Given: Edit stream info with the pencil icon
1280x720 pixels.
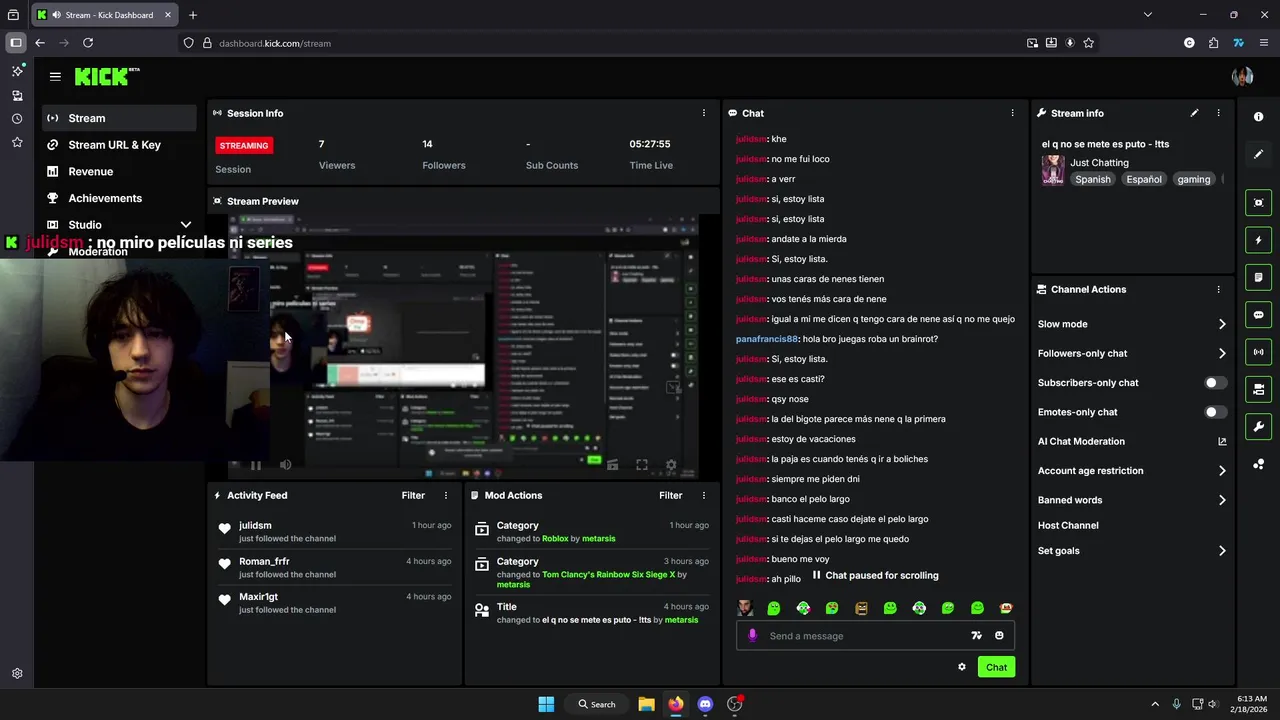Looking at the screenshot, I should pos(1194,113).
